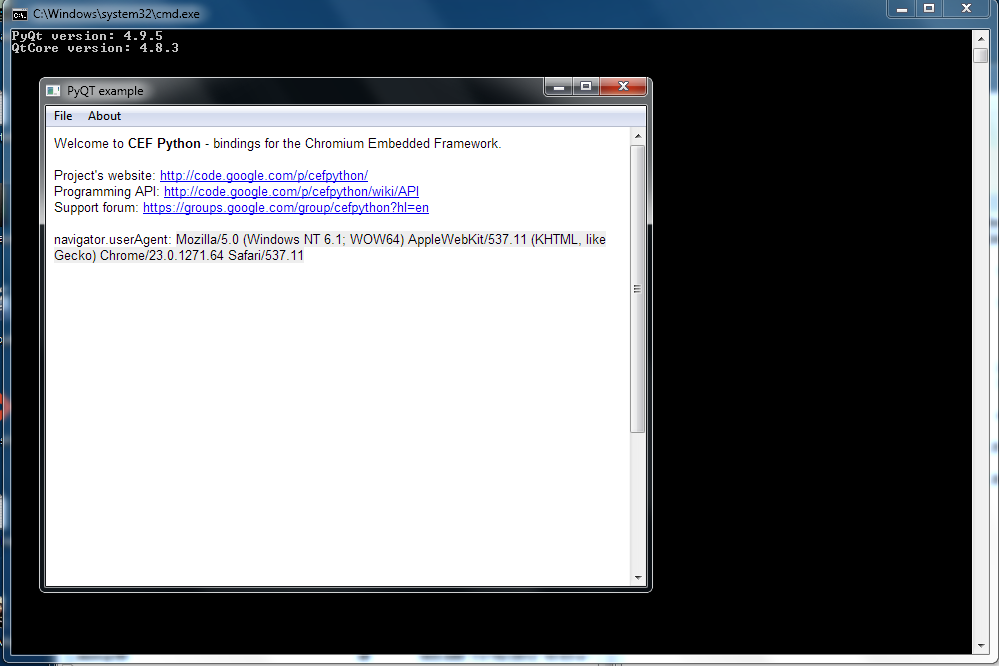
Task: Open the Project's website cefpython link
Action: click(264, 176)
